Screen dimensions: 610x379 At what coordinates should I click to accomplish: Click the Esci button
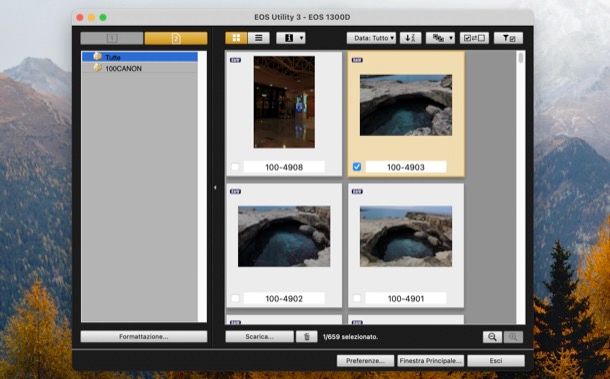pos(496,361)
